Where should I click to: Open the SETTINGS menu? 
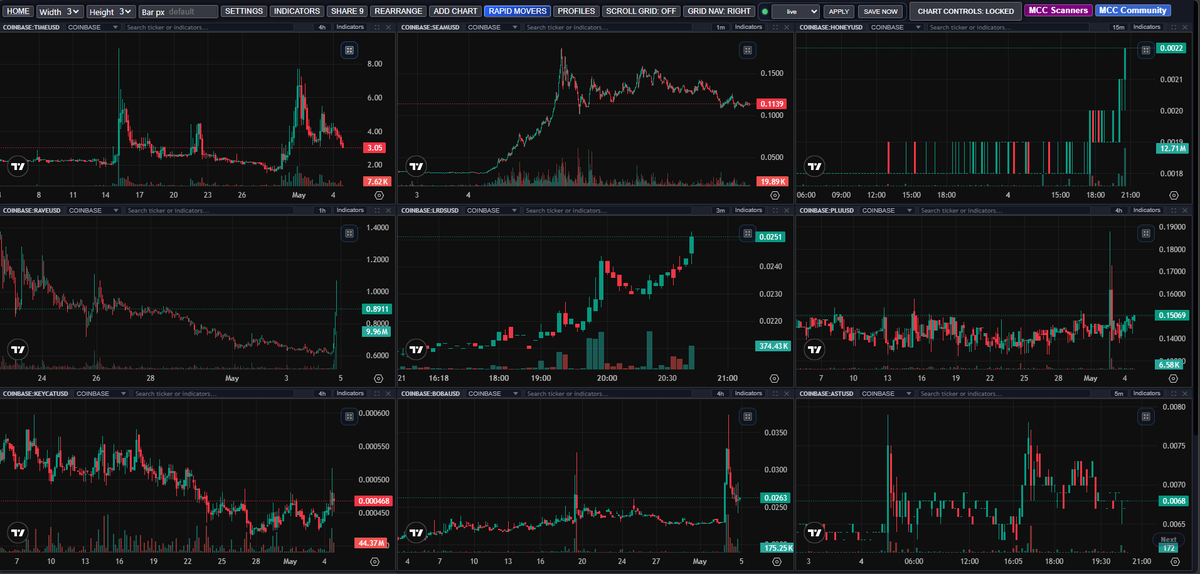point(243,11)
